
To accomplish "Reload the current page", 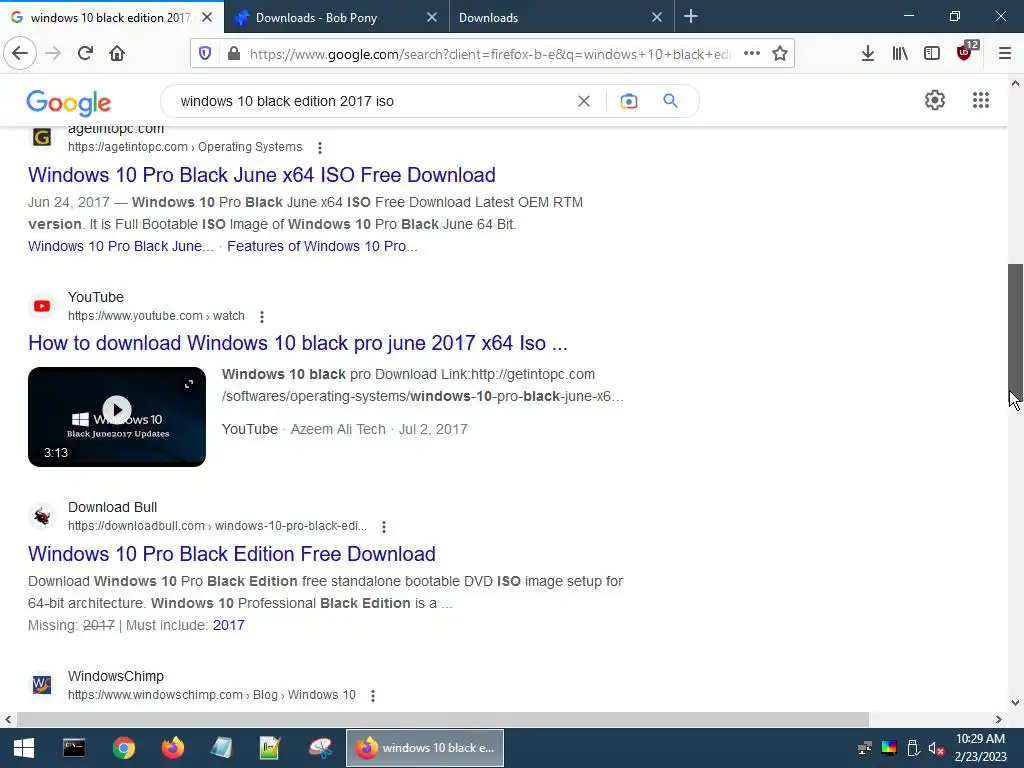I will 85,54.
